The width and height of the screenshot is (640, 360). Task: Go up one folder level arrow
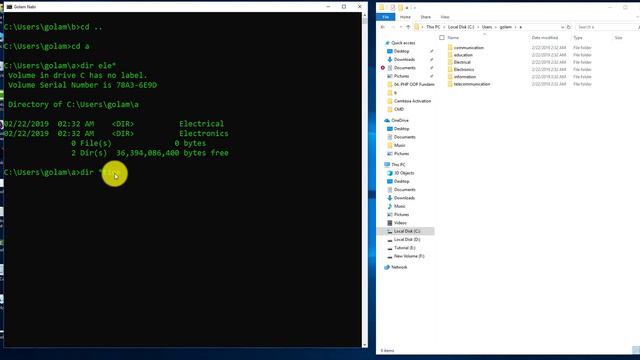pyautogui.click(x=408, y=27)
